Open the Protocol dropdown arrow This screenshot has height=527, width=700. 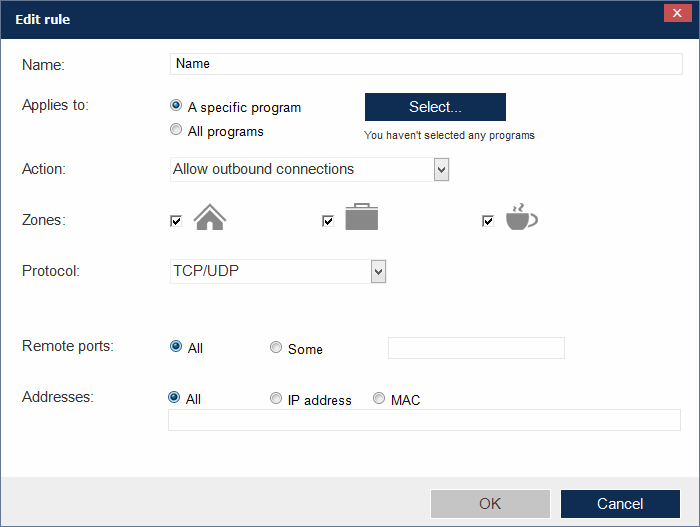(x=378, y=272)
